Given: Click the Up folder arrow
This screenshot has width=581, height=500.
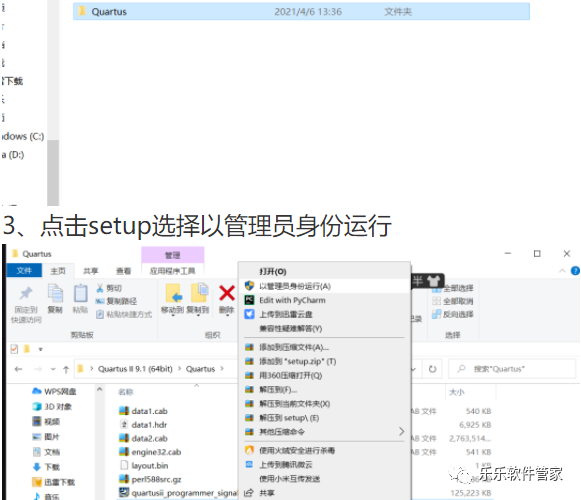Looking at the screenshot, I should tap(66, 369).
